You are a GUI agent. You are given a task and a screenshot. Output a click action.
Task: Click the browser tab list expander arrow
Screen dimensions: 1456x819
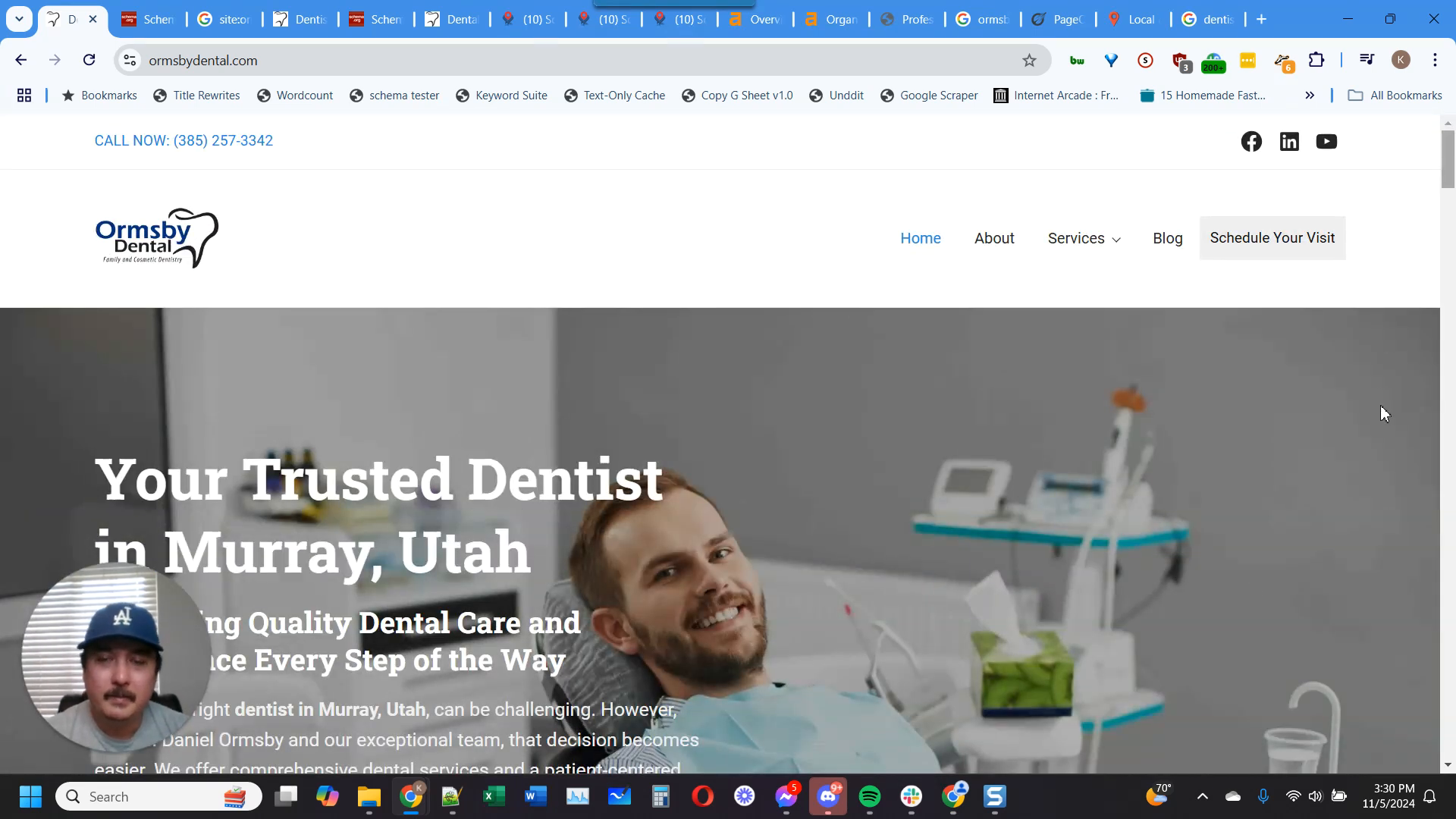pos(19,19)
